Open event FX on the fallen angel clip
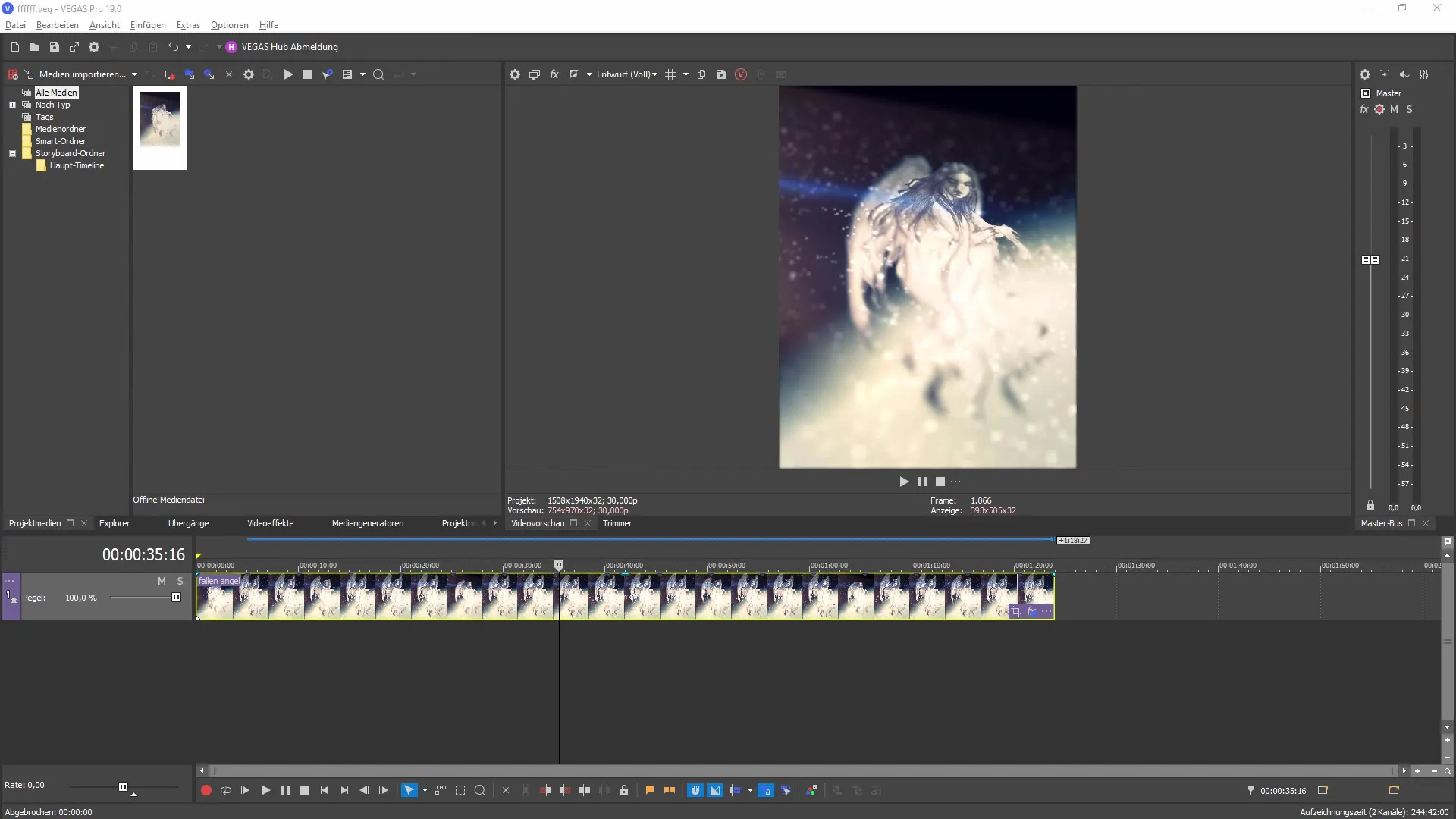The width and height of the screenshot is (1456, 819). (x=1031, y=611)
